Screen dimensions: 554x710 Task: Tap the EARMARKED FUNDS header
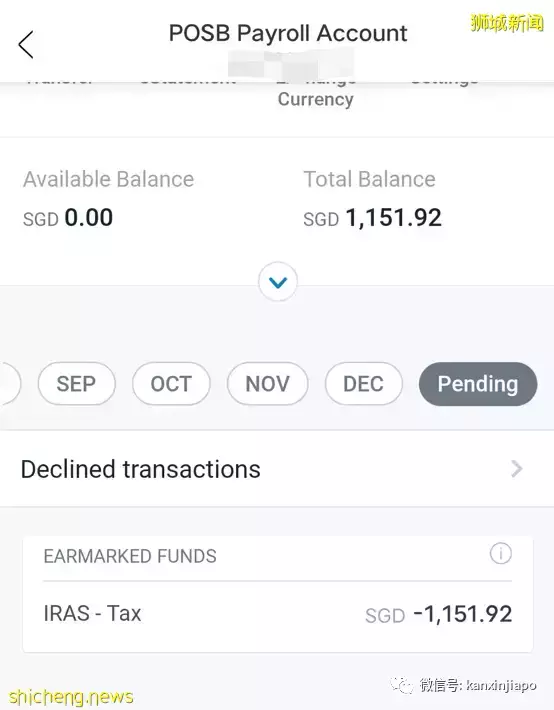click(x=130, y=556)
